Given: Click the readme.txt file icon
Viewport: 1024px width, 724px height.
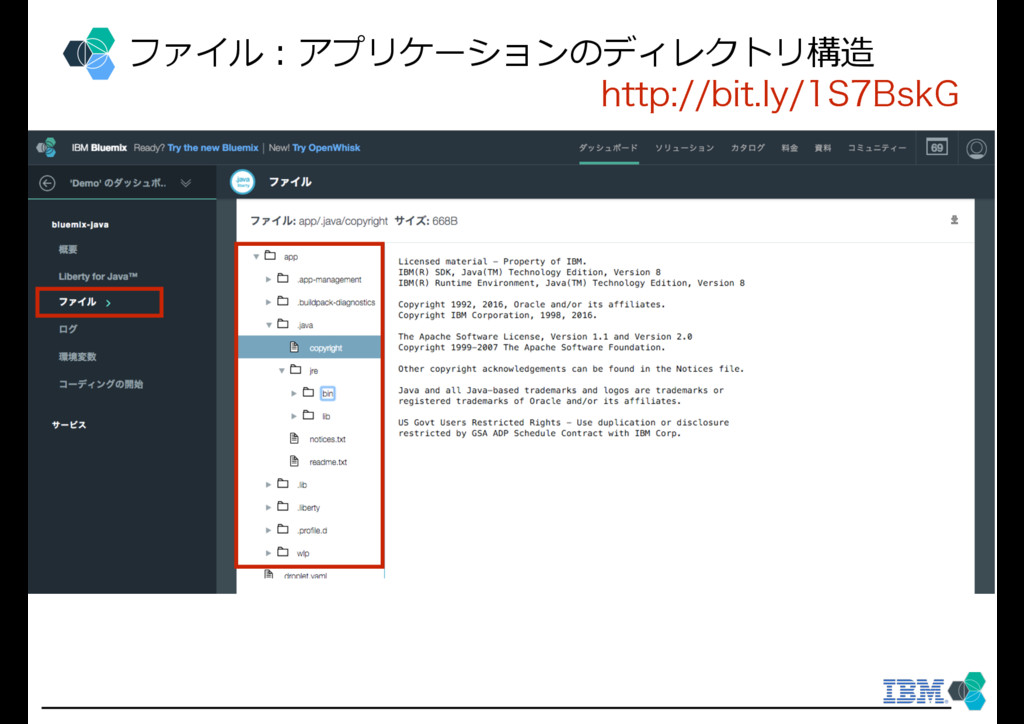Looking at the screenshot, I should (295, 461).
